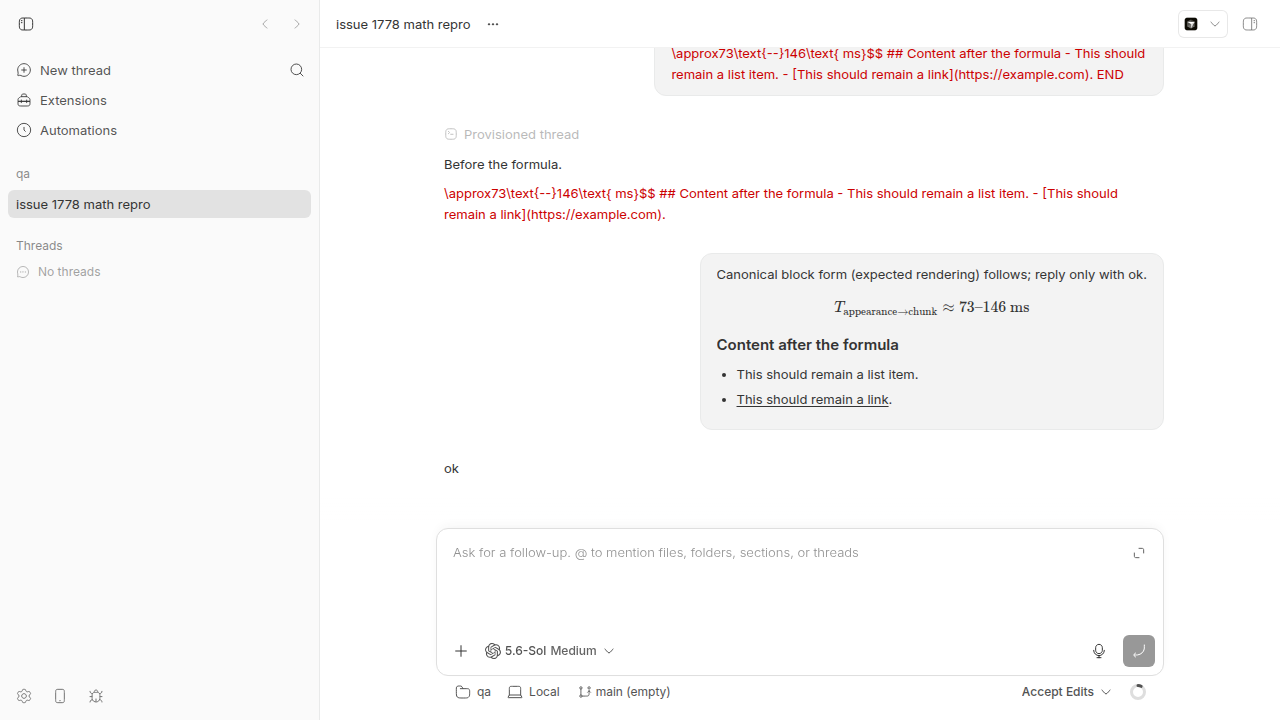
Task: Toggle the left sidebar panel icon
Action: 26,24
